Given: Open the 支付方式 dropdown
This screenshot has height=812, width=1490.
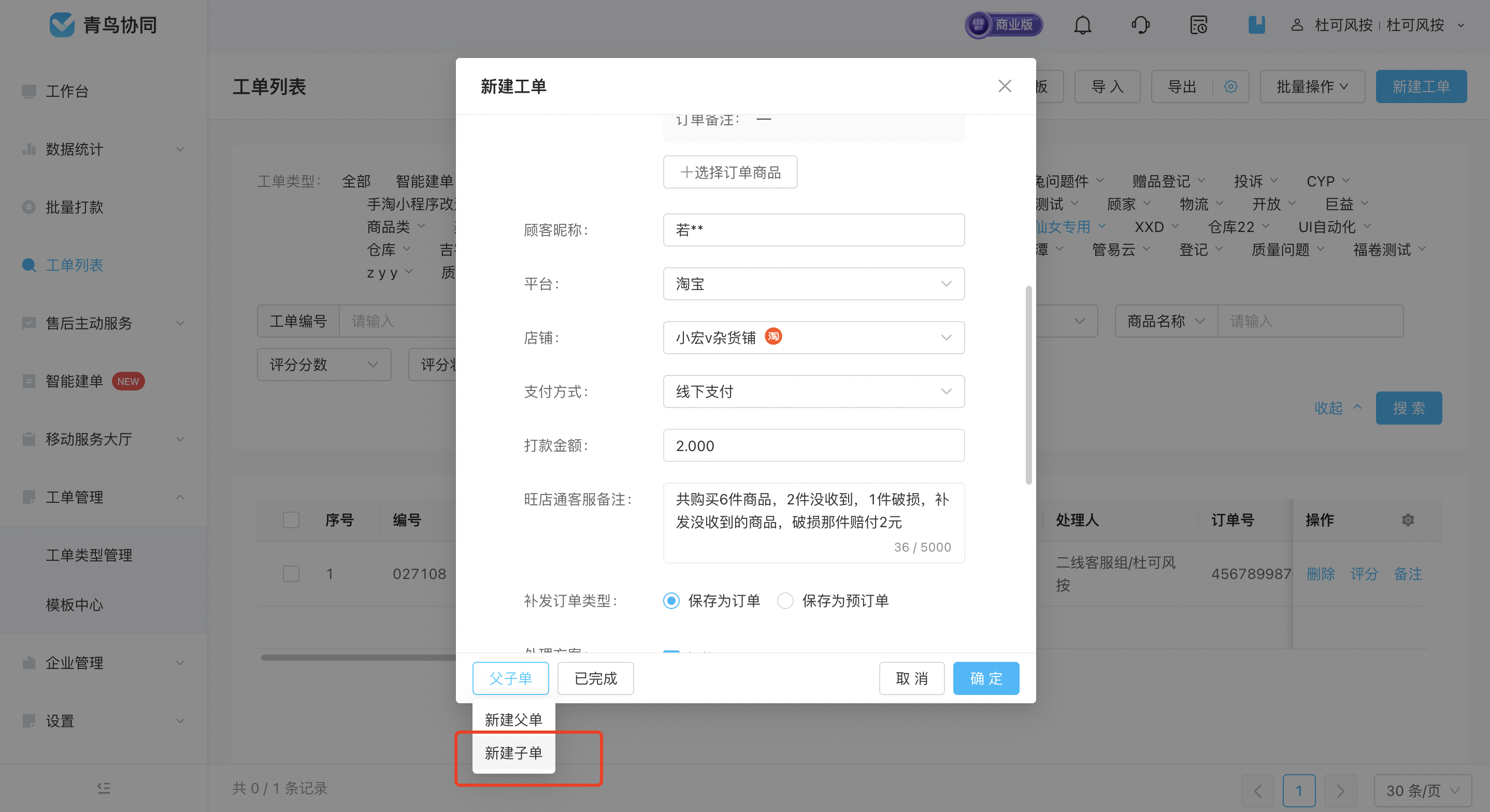Looking at the screenshot, I should [813, 392].
